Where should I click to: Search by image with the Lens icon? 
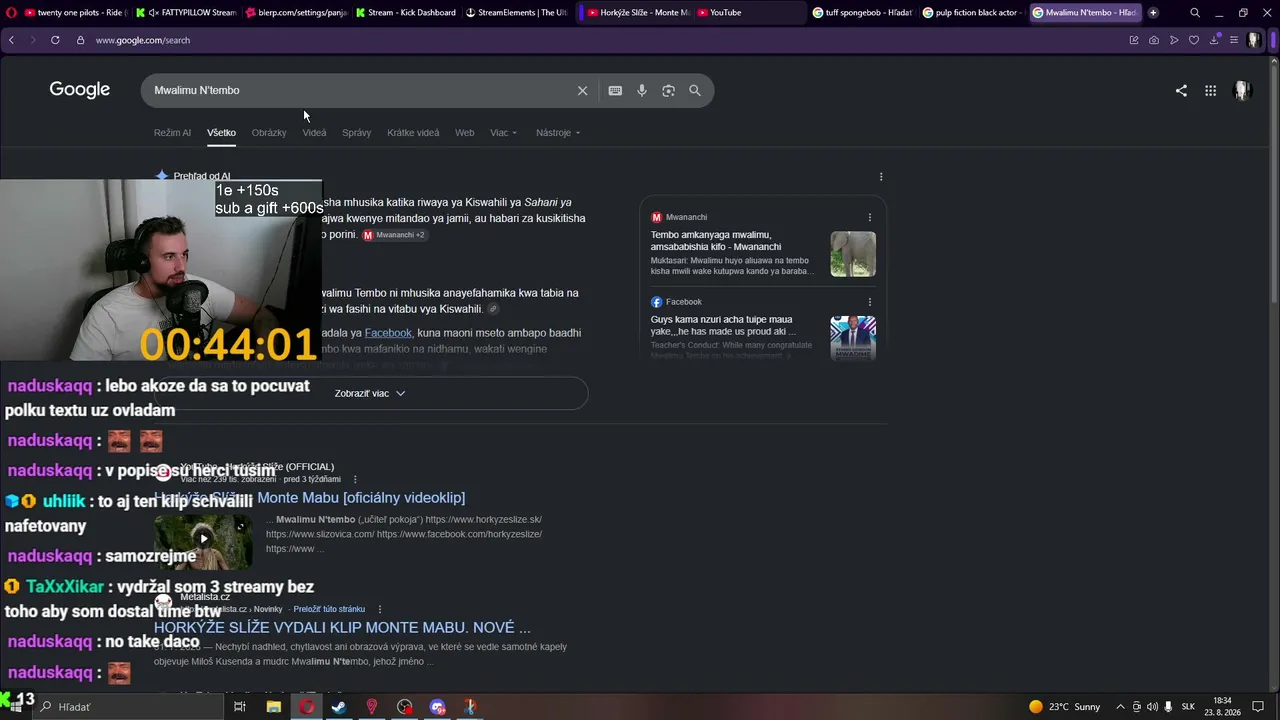[668, 91]
